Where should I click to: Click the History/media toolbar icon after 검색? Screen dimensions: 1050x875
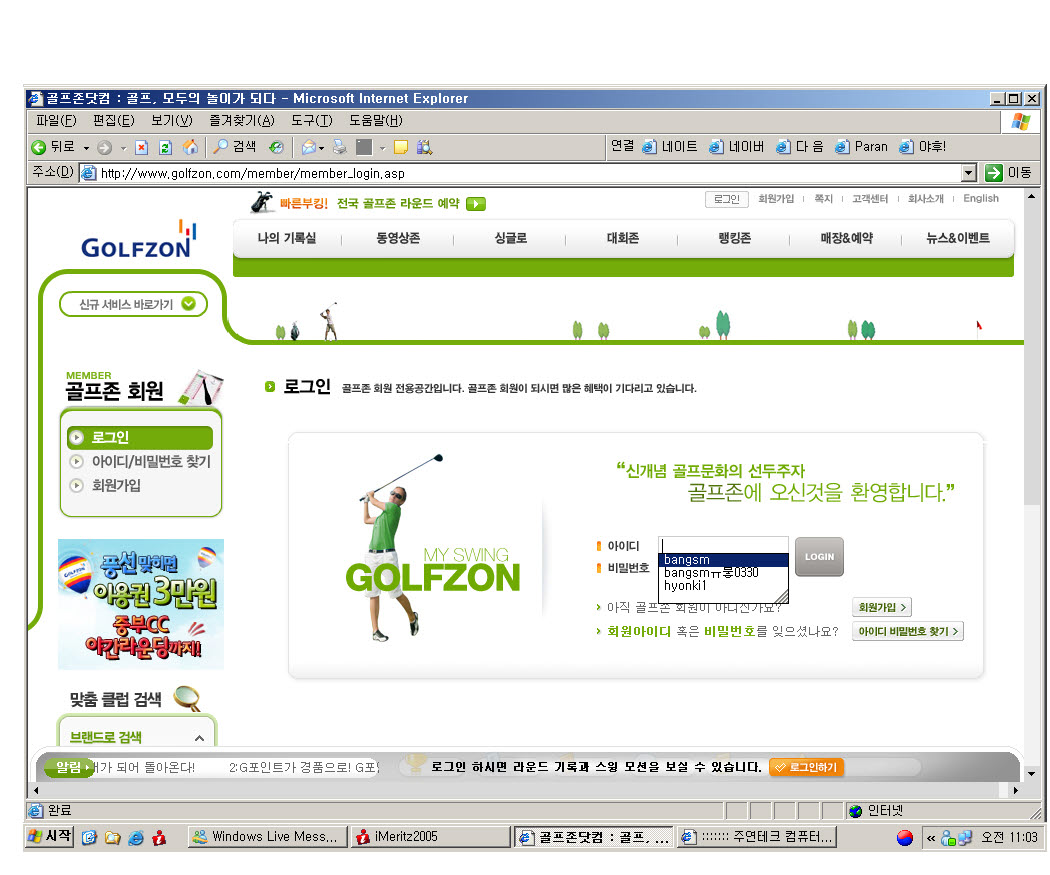(x=276, y=147)
